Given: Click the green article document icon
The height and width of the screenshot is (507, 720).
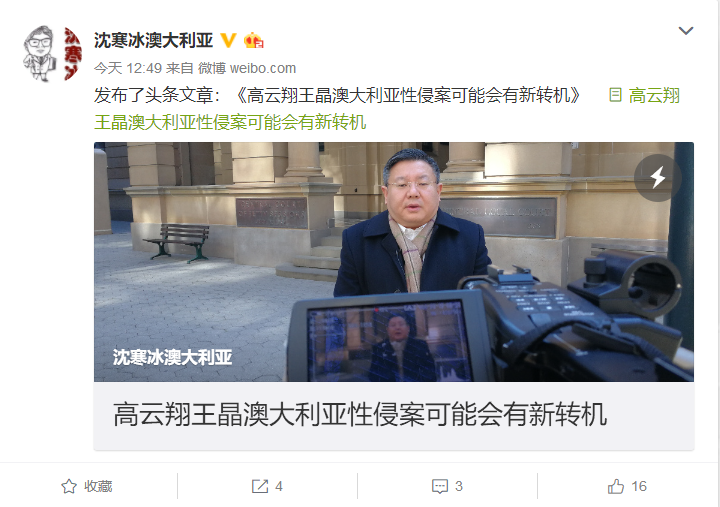Looking at the screenshot, I should pyautogui.click(x=615, y=95).
